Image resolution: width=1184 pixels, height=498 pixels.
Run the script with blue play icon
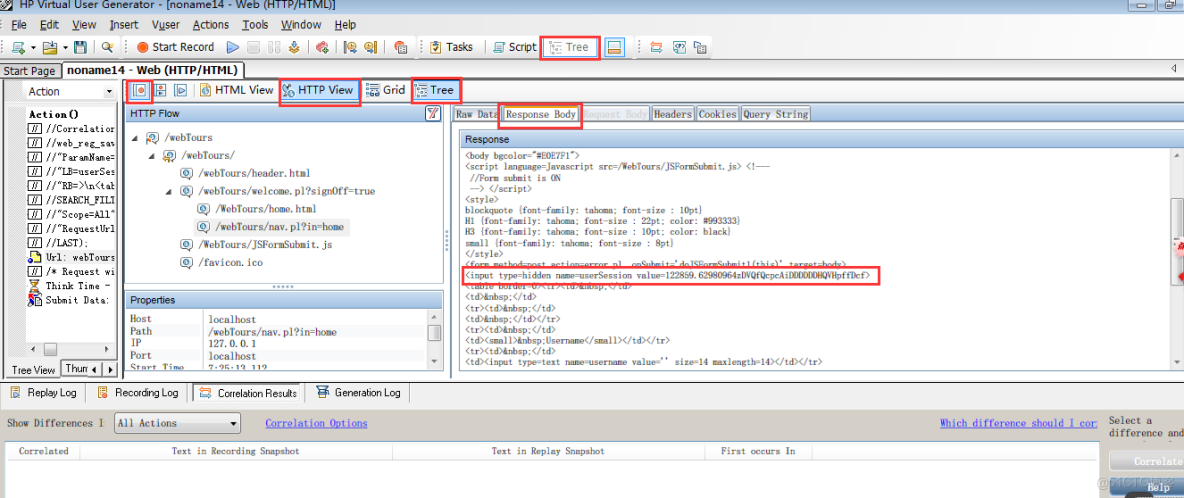(233, 47)
